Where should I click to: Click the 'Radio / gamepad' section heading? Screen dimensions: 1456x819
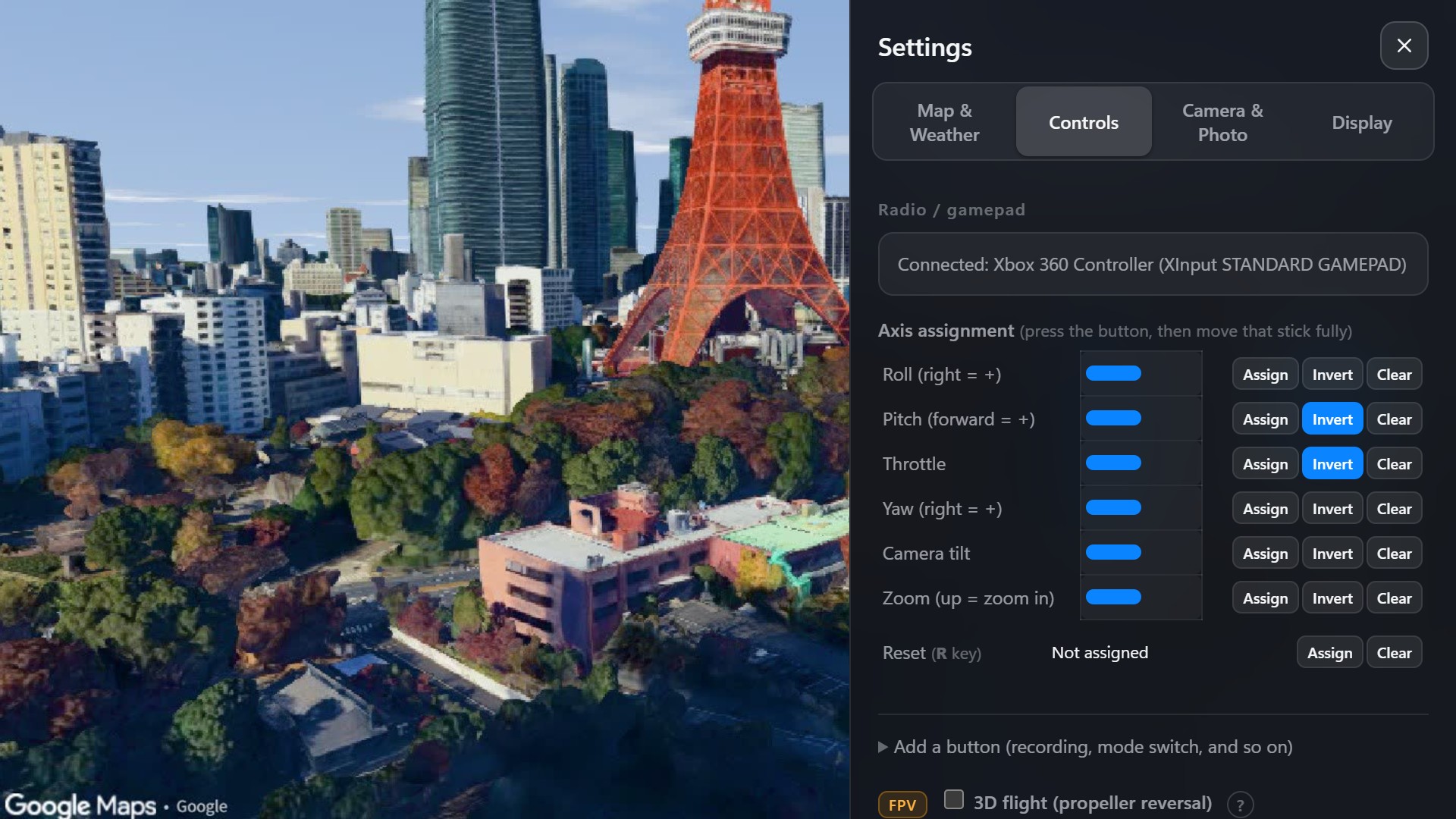[x=951, y=210]
